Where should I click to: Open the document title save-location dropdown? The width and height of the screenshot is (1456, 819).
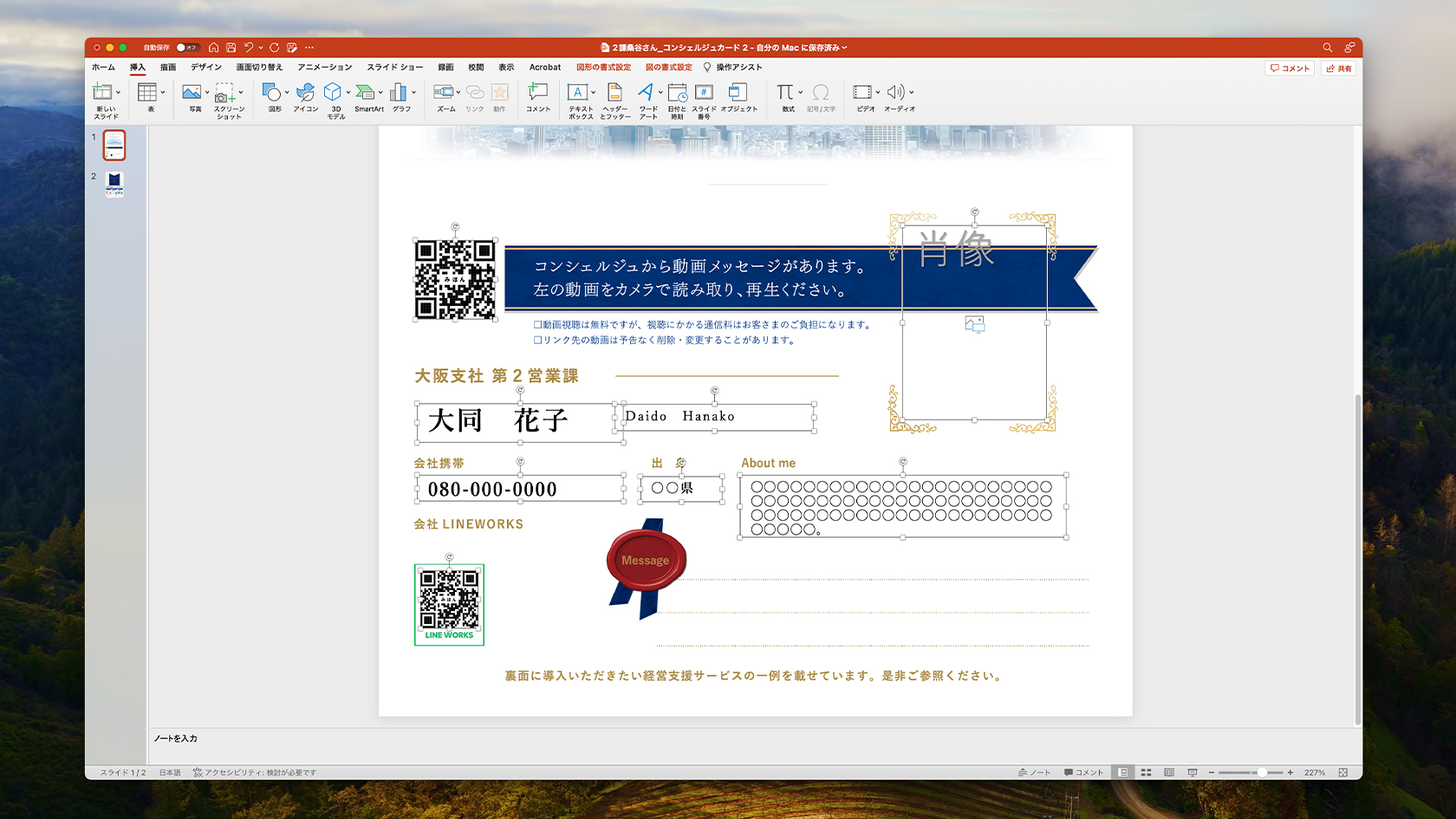click(x=844, y=48)
